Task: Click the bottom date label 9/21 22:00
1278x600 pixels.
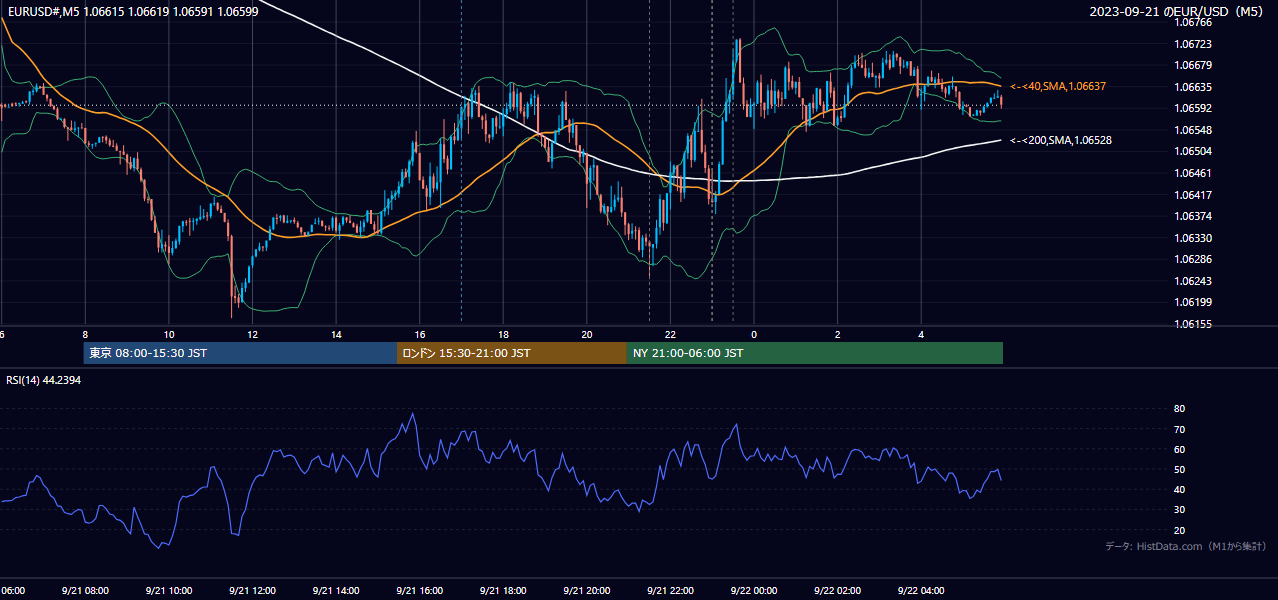Action: (x=670, y=590)
